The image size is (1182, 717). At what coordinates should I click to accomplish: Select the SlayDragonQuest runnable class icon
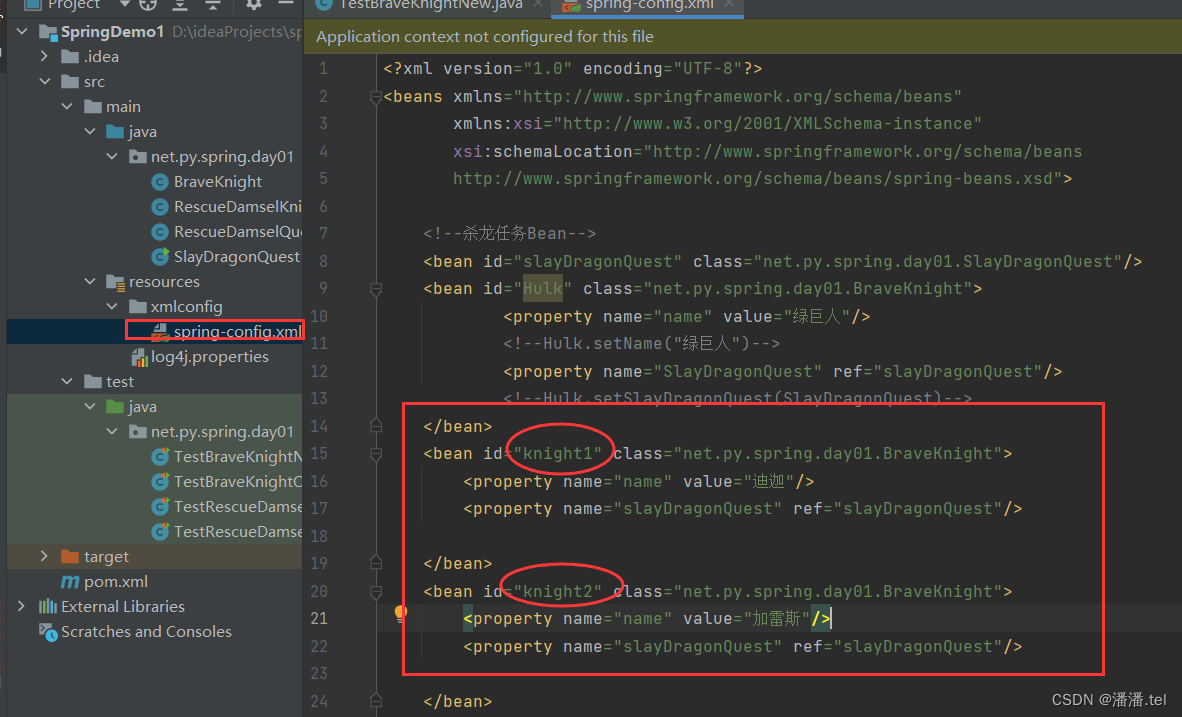[x=160, y=256]
